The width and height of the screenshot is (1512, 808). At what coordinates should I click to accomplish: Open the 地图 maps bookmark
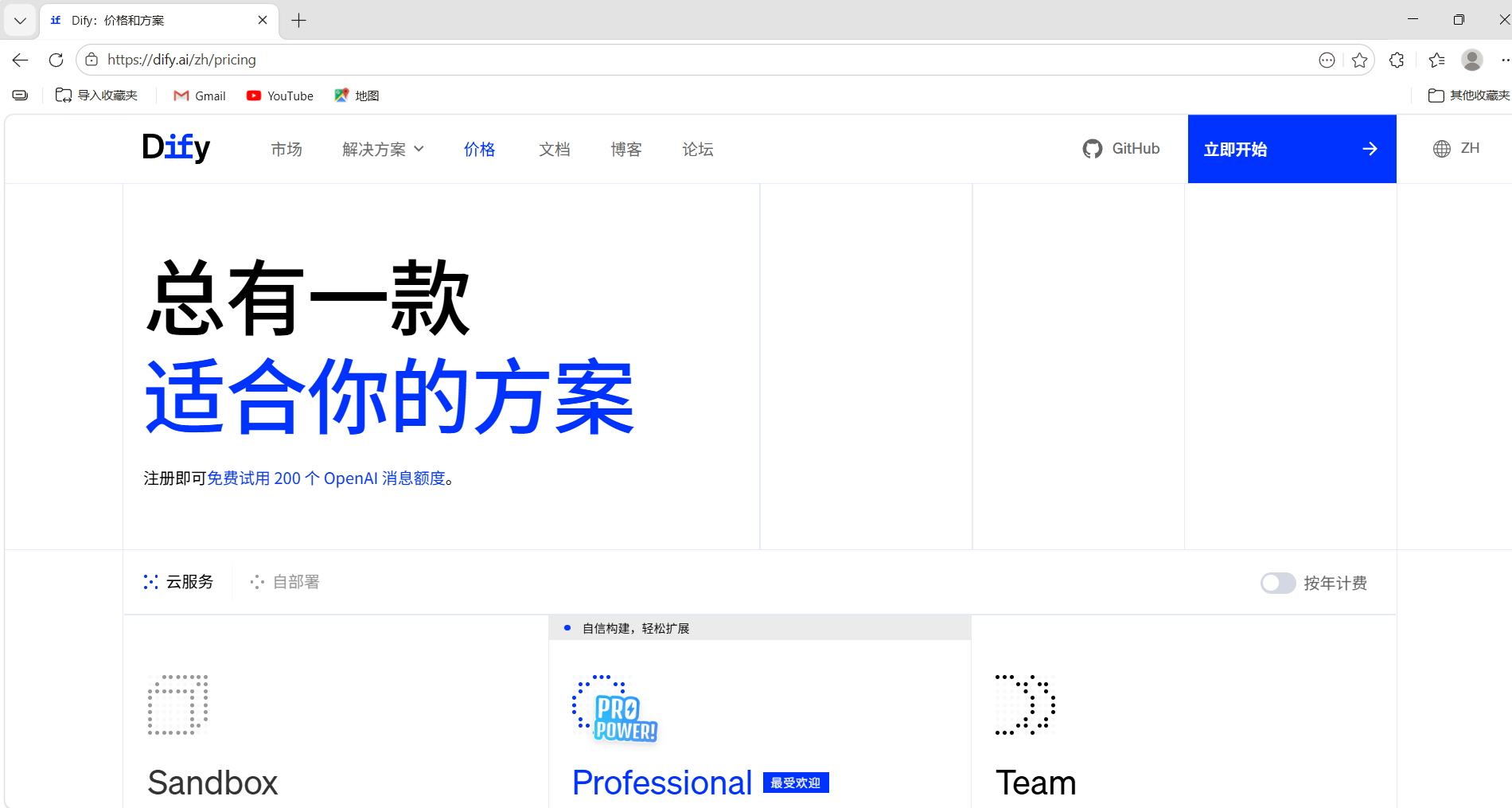click(x=357, y=96)
